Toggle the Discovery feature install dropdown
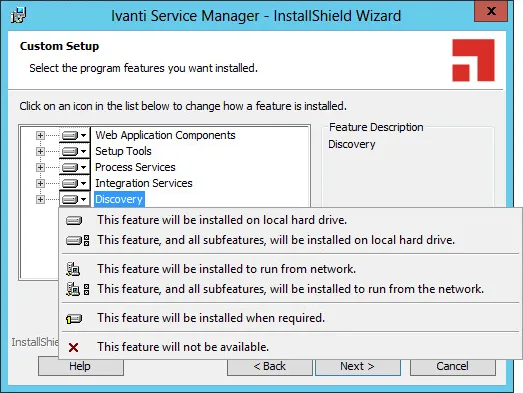This screenshot has width=523, height=393. coord(74,200)
